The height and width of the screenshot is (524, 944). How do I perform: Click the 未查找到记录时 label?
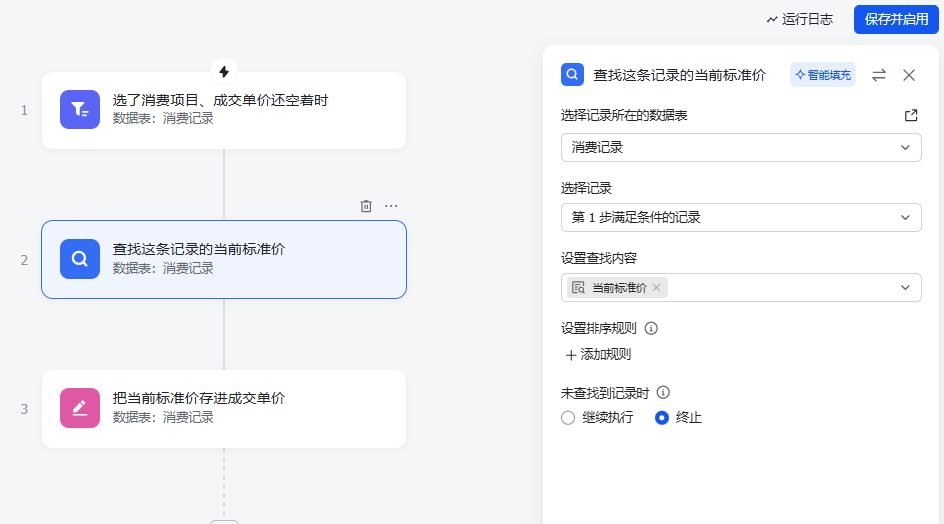tap(605, 393)
